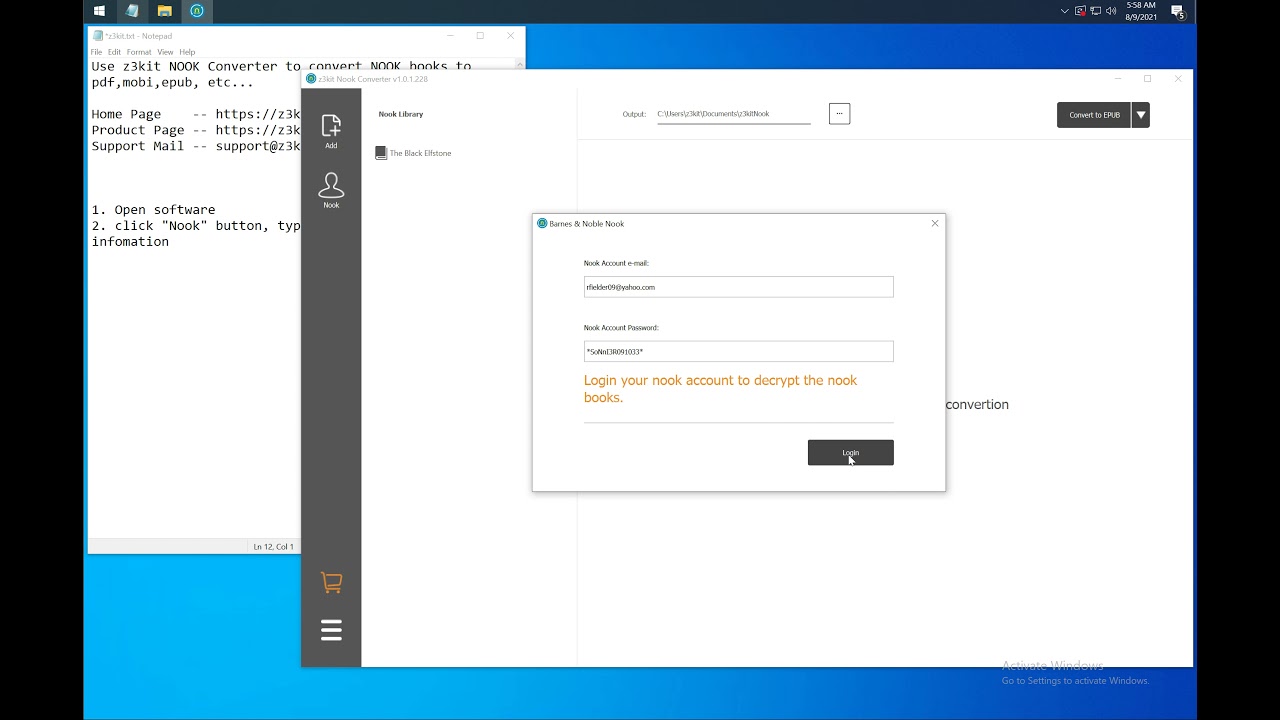Maximize the z3kit Nook Converter window

1147,79
